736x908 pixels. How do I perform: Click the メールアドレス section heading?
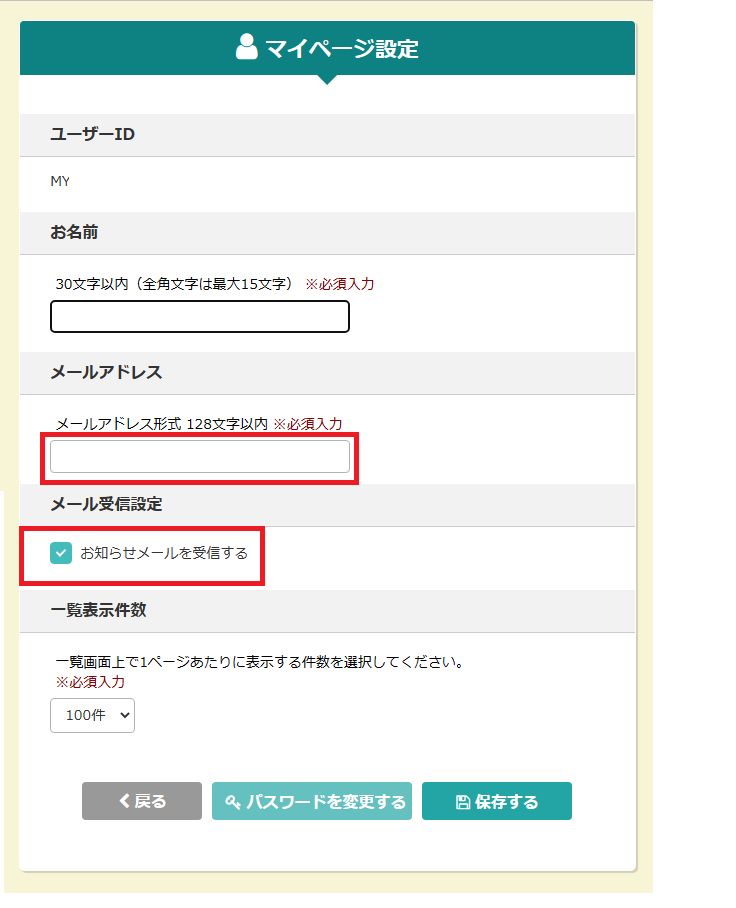(x=107, y=373)
